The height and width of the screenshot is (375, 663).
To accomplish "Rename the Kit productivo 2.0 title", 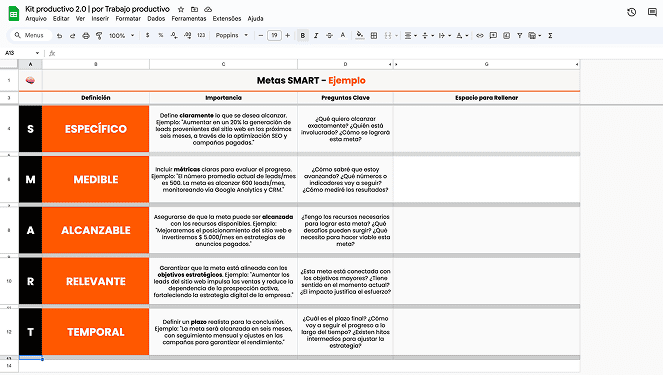I will click(97, 9).
